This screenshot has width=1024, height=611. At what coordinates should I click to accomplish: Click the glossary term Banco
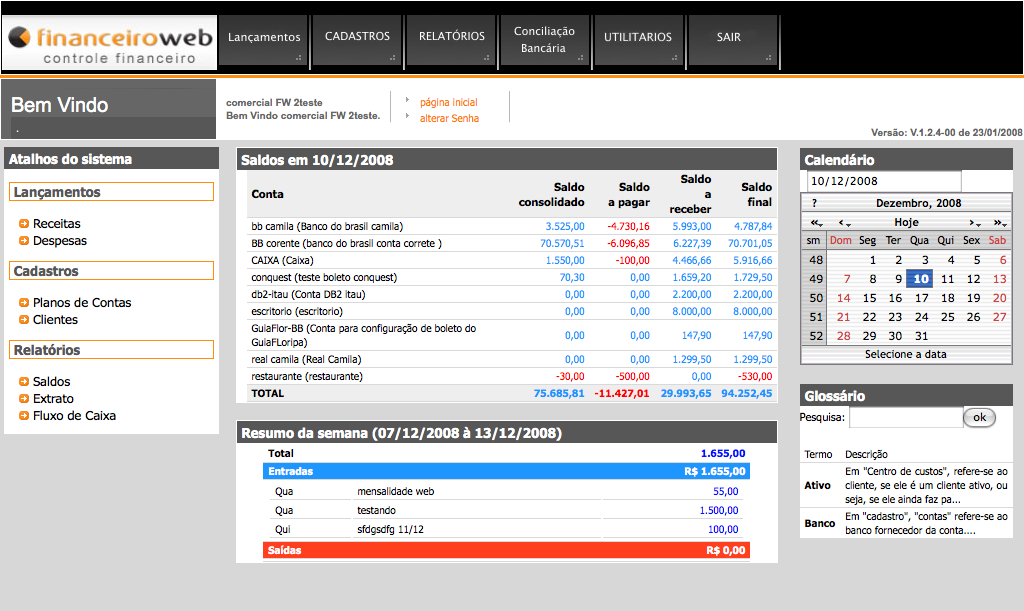coord(820,524)
